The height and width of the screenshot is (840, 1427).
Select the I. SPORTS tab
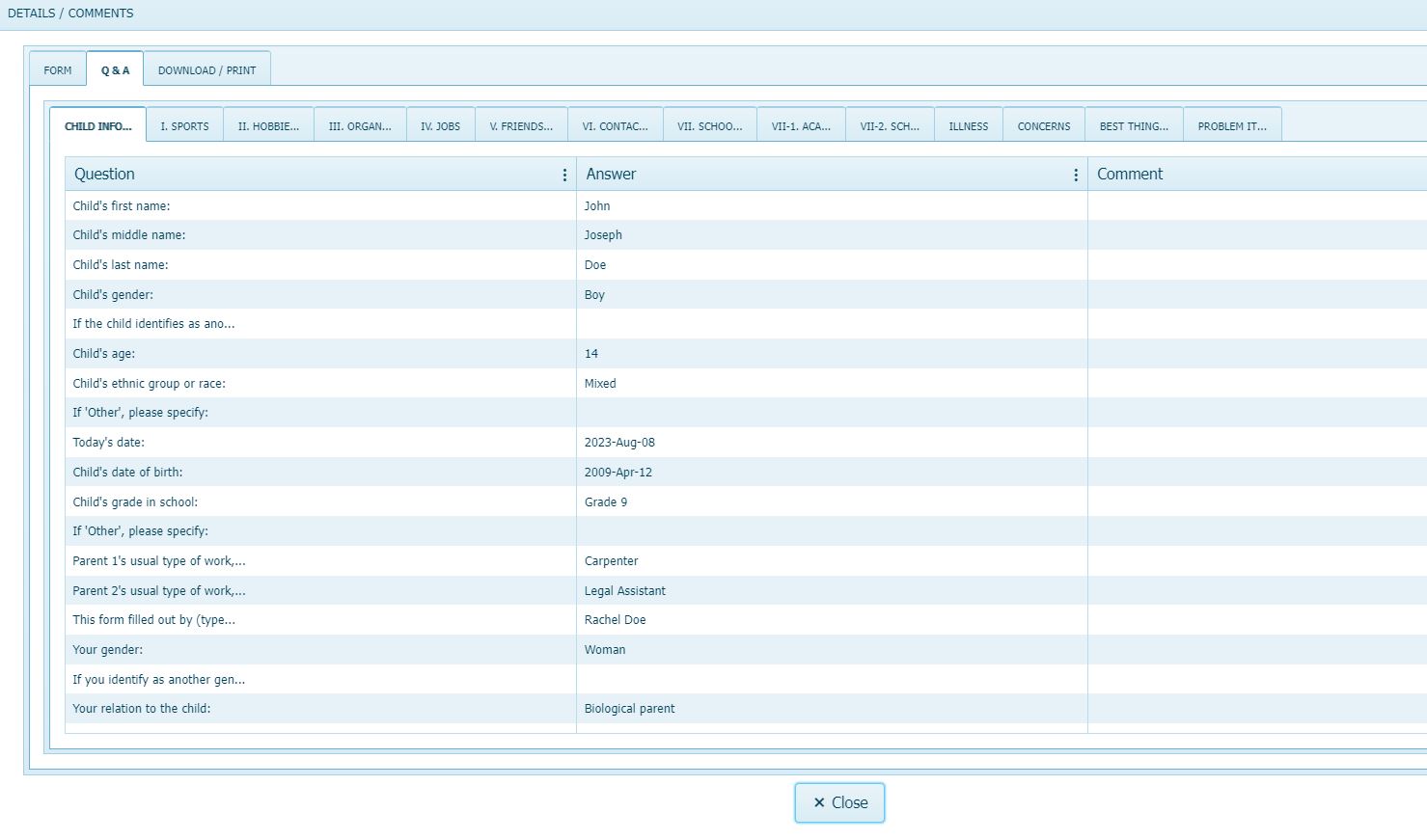[184, 124]
